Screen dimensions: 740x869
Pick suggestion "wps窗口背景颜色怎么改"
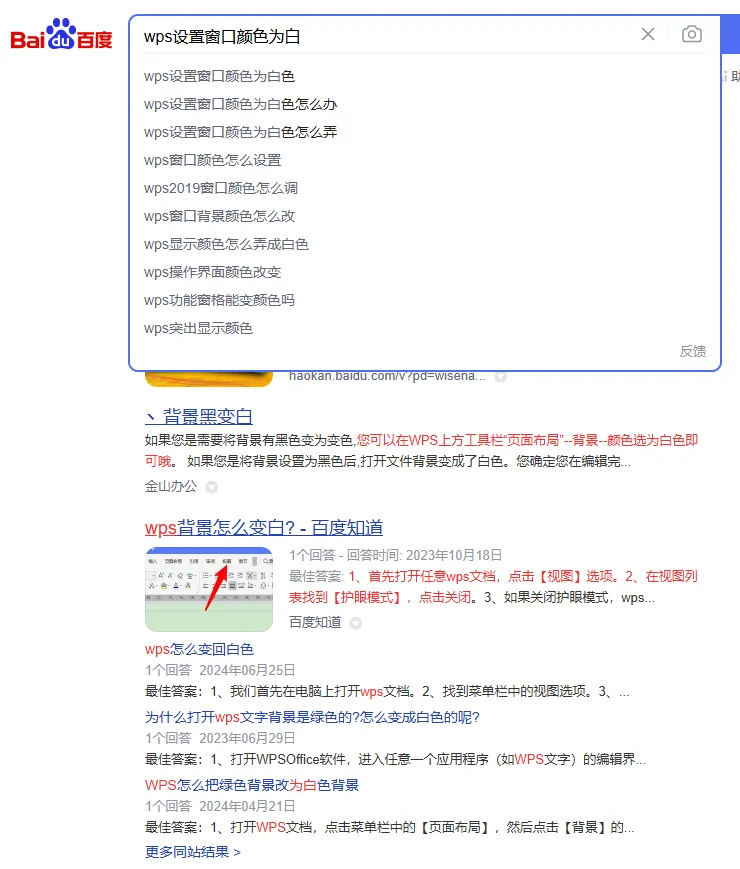219,216
